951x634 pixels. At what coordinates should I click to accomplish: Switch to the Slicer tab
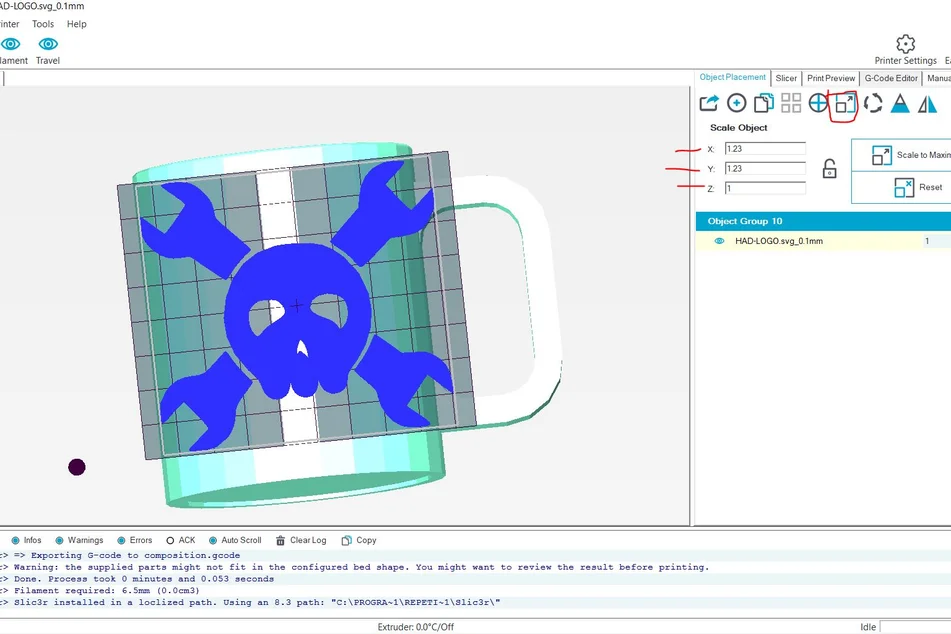786,78
